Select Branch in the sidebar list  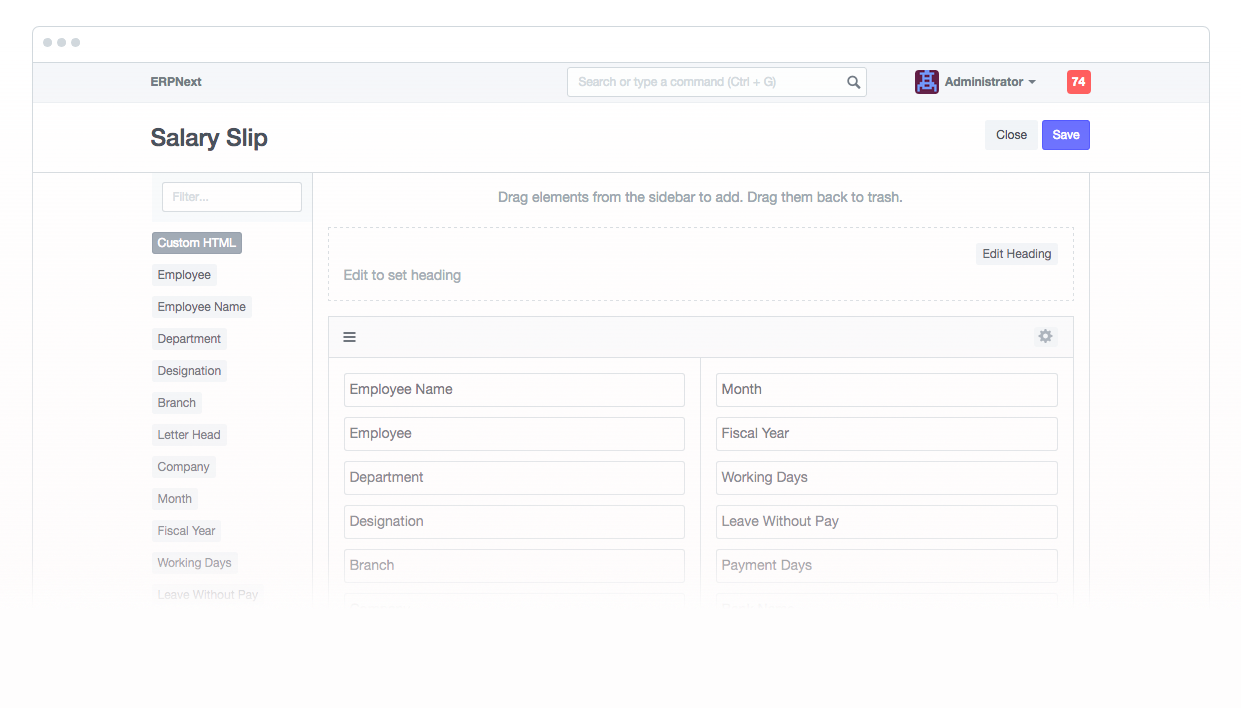click(176, 403)
